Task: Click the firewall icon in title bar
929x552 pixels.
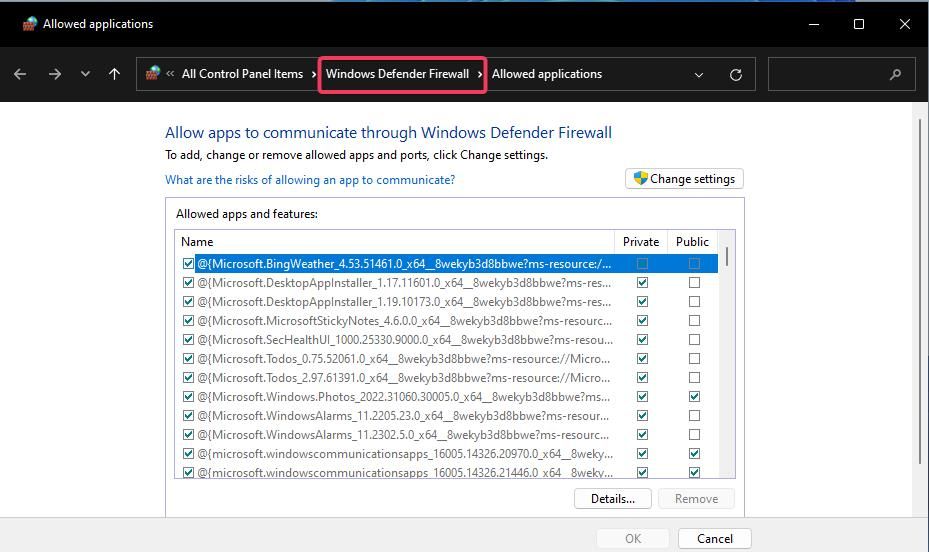Action: click(x=29, y=24)
